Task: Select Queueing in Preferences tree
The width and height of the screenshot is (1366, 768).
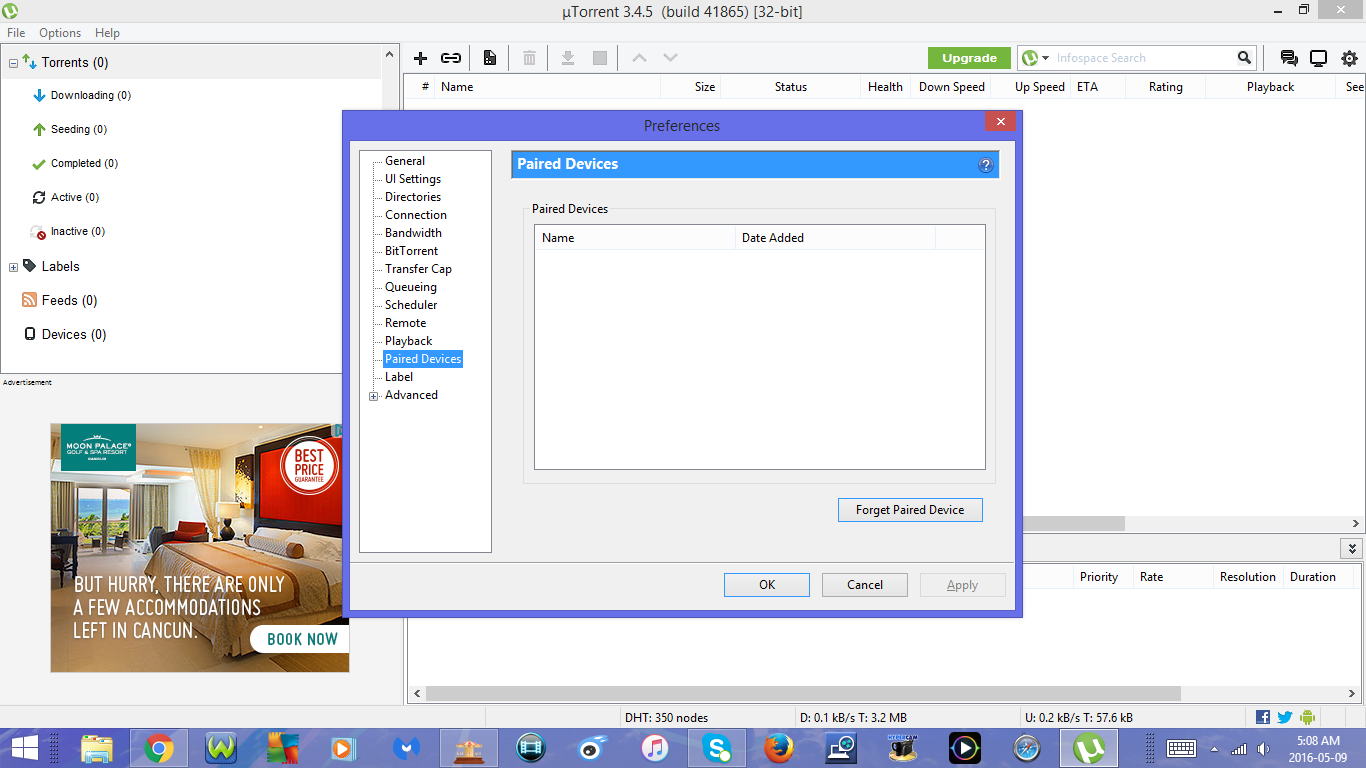Action: point(411,287)
